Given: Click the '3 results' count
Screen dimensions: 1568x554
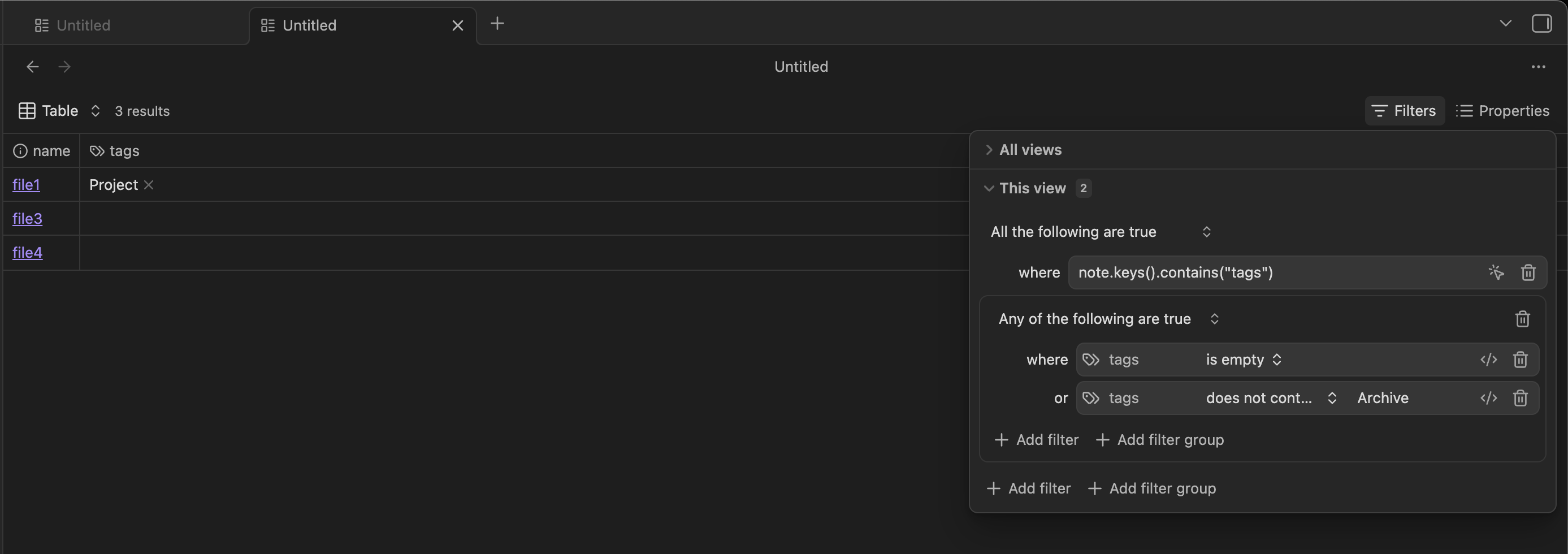Looking at the screenshot, I should point(142,111).
